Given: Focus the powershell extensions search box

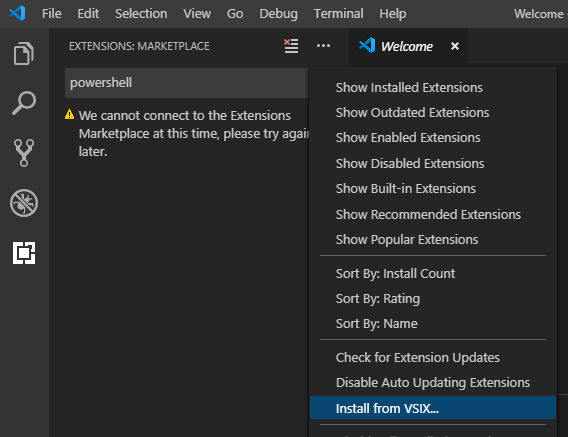Looking at the screenshot, I should pyautogui.click(x=187, y=83).
